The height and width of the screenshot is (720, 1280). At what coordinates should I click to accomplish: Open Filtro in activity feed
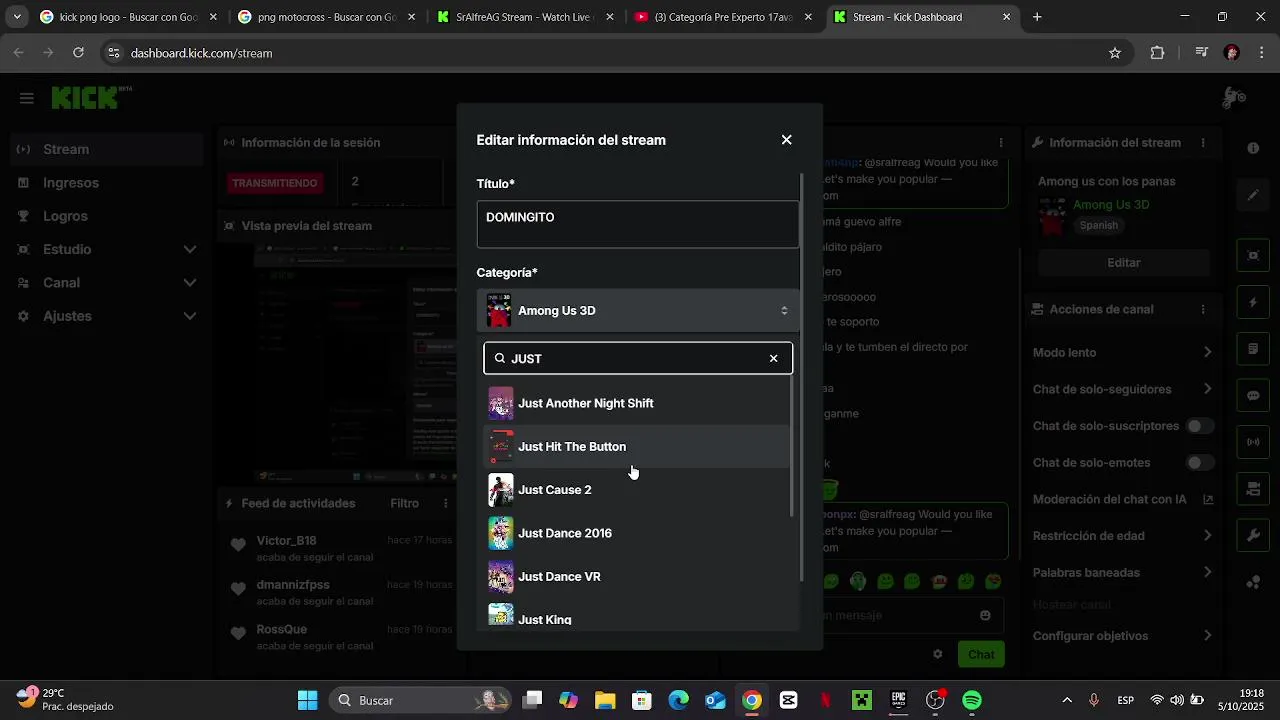(405, 503)
